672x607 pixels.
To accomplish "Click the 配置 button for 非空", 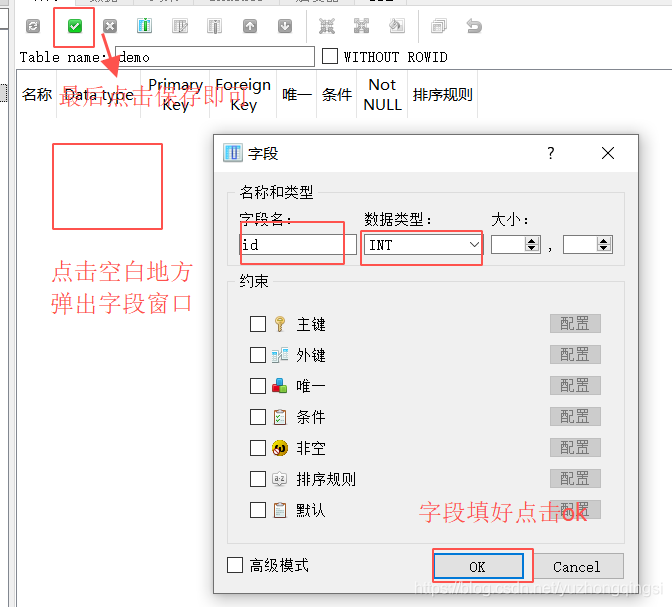I will pos(575,448).
